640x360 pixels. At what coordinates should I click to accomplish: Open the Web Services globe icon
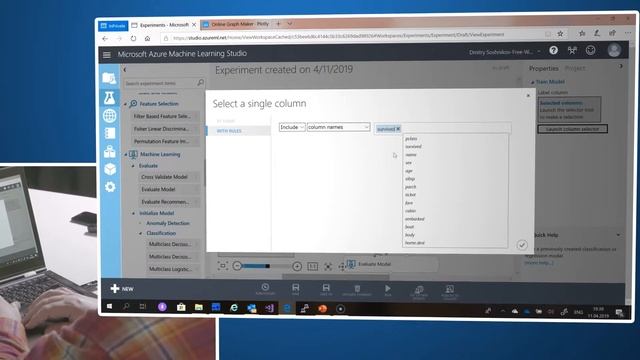pos(109,116)
